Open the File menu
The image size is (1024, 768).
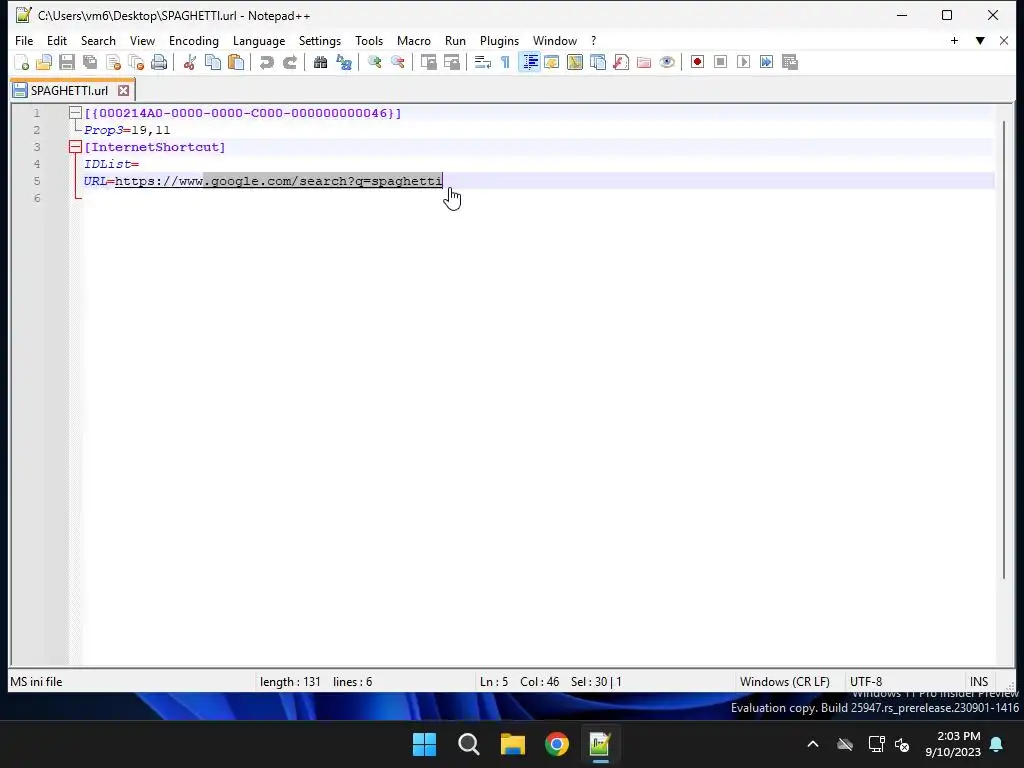24,40
